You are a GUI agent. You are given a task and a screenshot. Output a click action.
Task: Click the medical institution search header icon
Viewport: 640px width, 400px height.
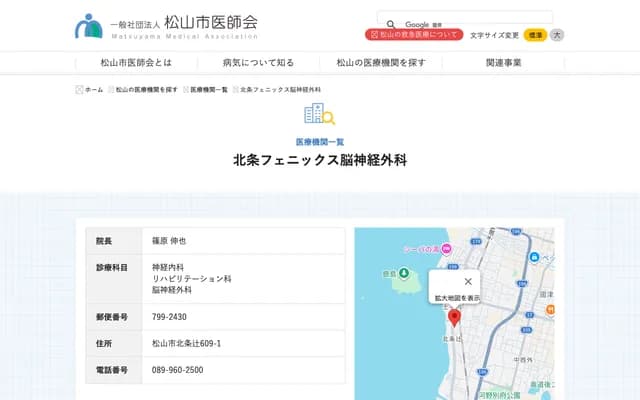click(x=320, y=114)
